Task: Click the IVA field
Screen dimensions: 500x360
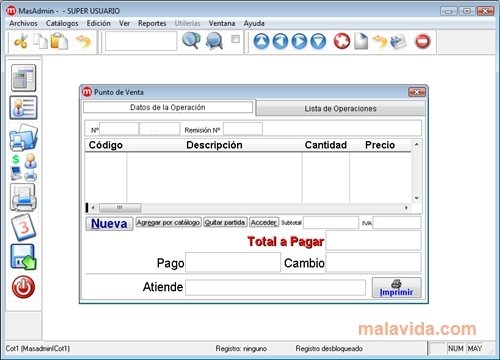Action: [x=397, y=223]
